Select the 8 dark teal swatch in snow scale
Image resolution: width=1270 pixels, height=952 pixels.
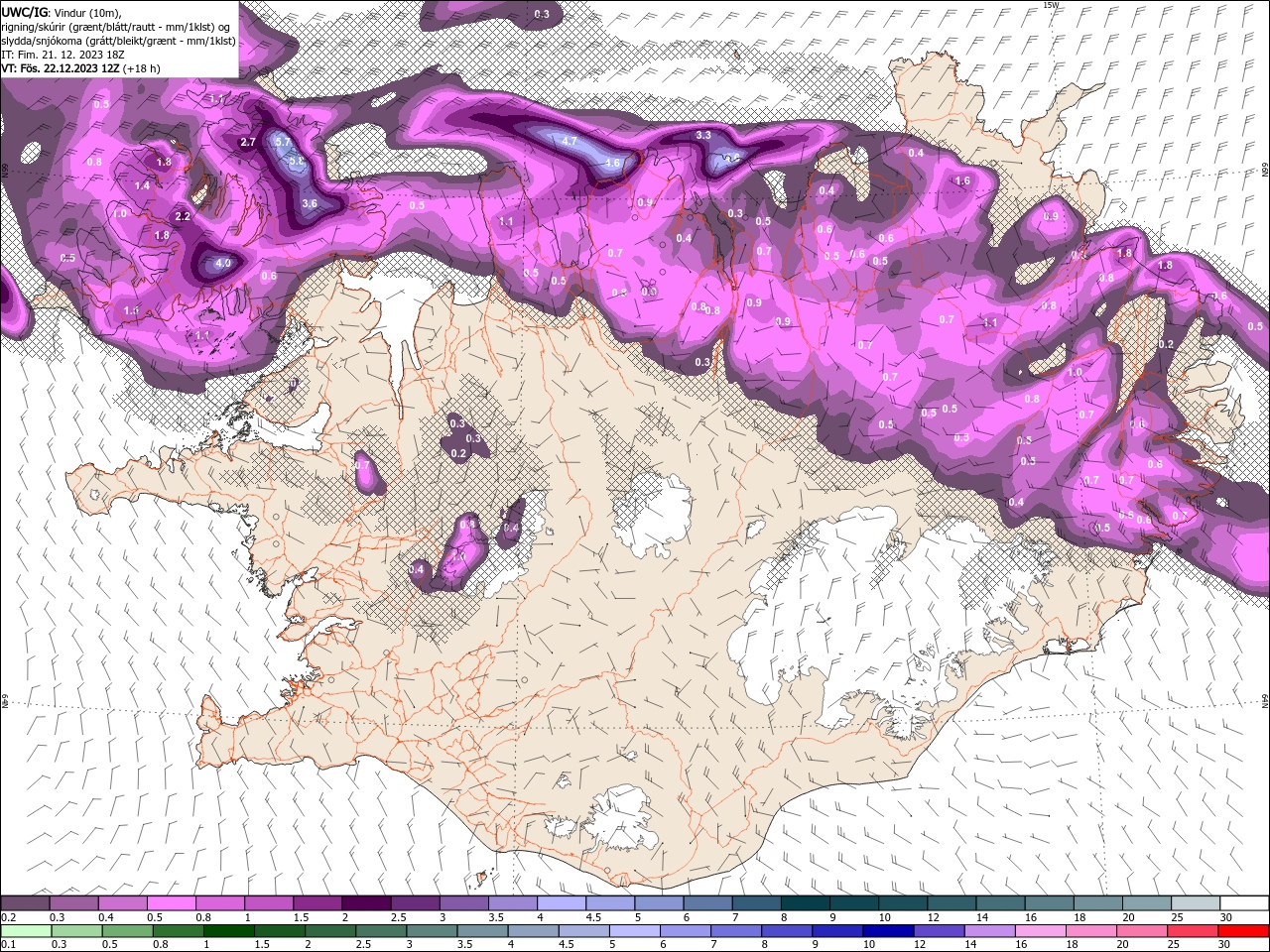pyautogui.click(x=804, y=903)
